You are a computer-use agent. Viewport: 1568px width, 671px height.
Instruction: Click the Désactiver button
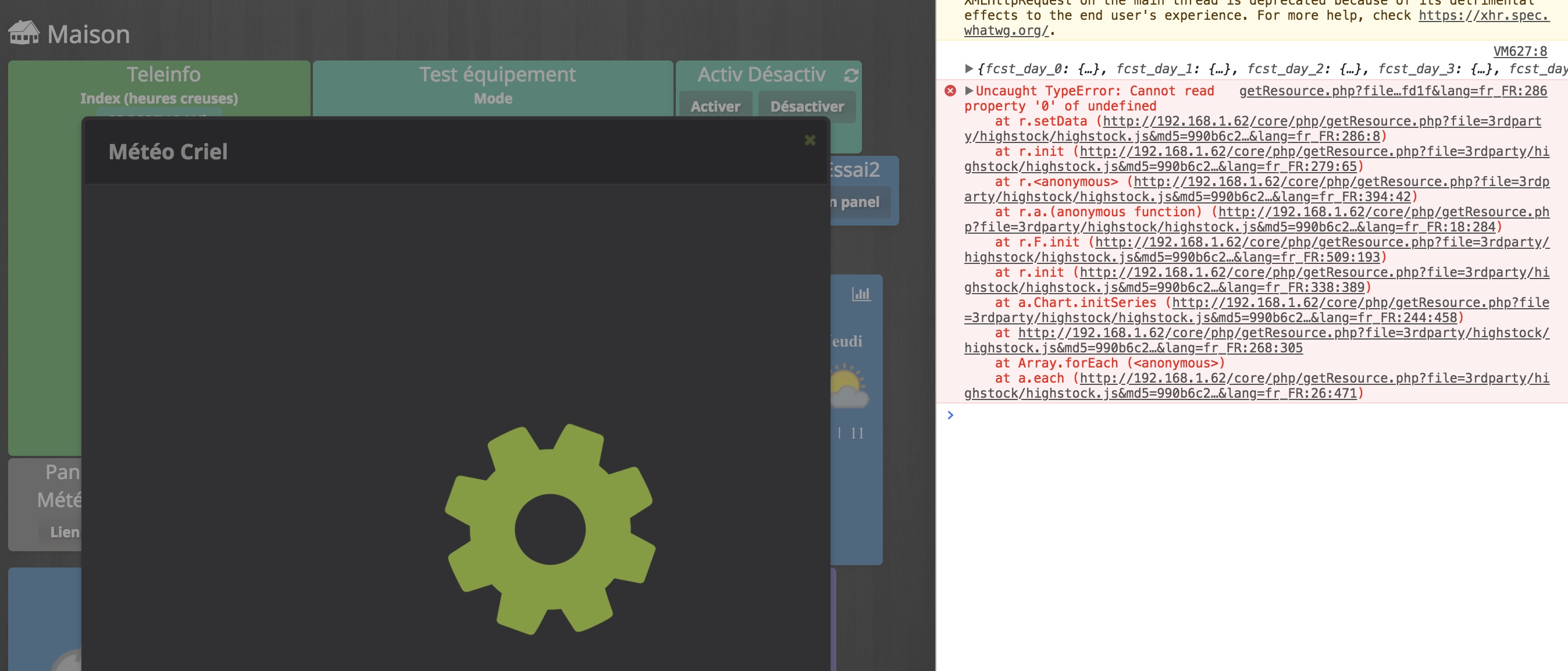[807, 106]
